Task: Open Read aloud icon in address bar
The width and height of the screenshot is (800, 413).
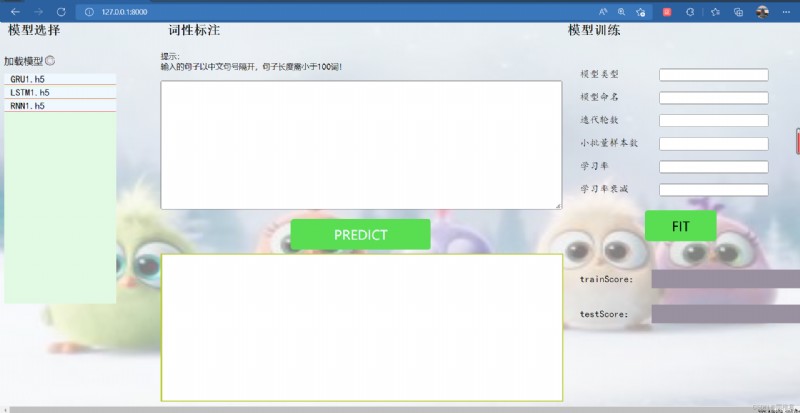Action: pyautogui.click(x=603, y=12)
